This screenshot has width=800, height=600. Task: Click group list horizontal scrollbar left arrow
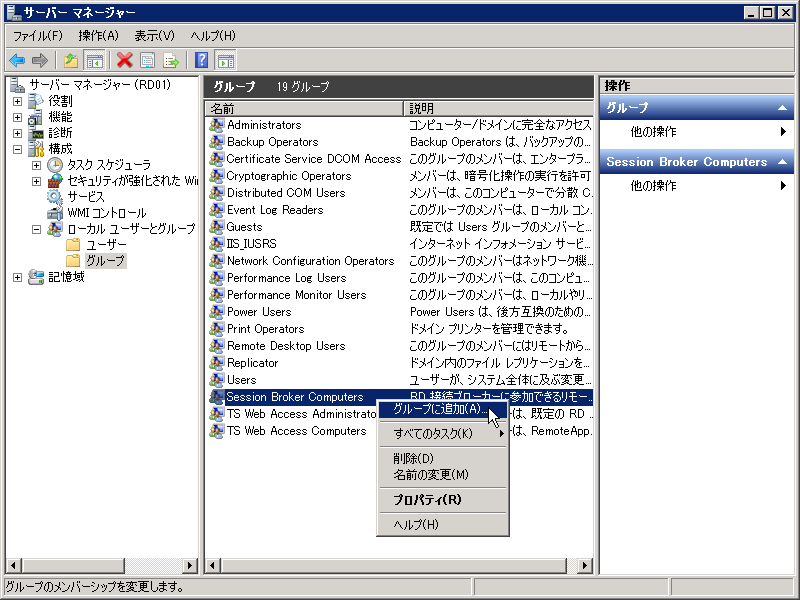[x=212, y=565]
